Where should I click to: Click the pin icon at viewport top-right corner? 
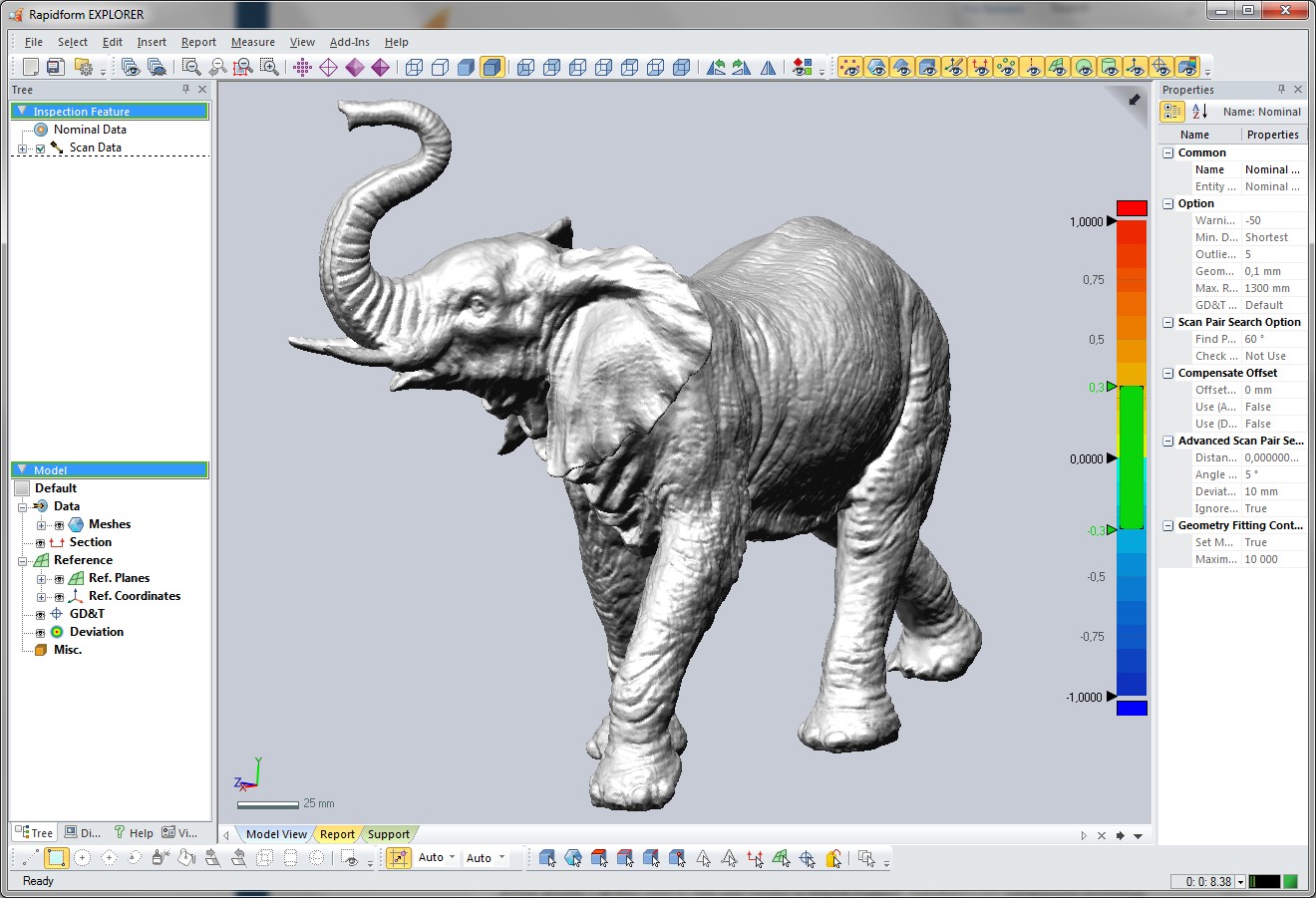(x=1135, y=100)
